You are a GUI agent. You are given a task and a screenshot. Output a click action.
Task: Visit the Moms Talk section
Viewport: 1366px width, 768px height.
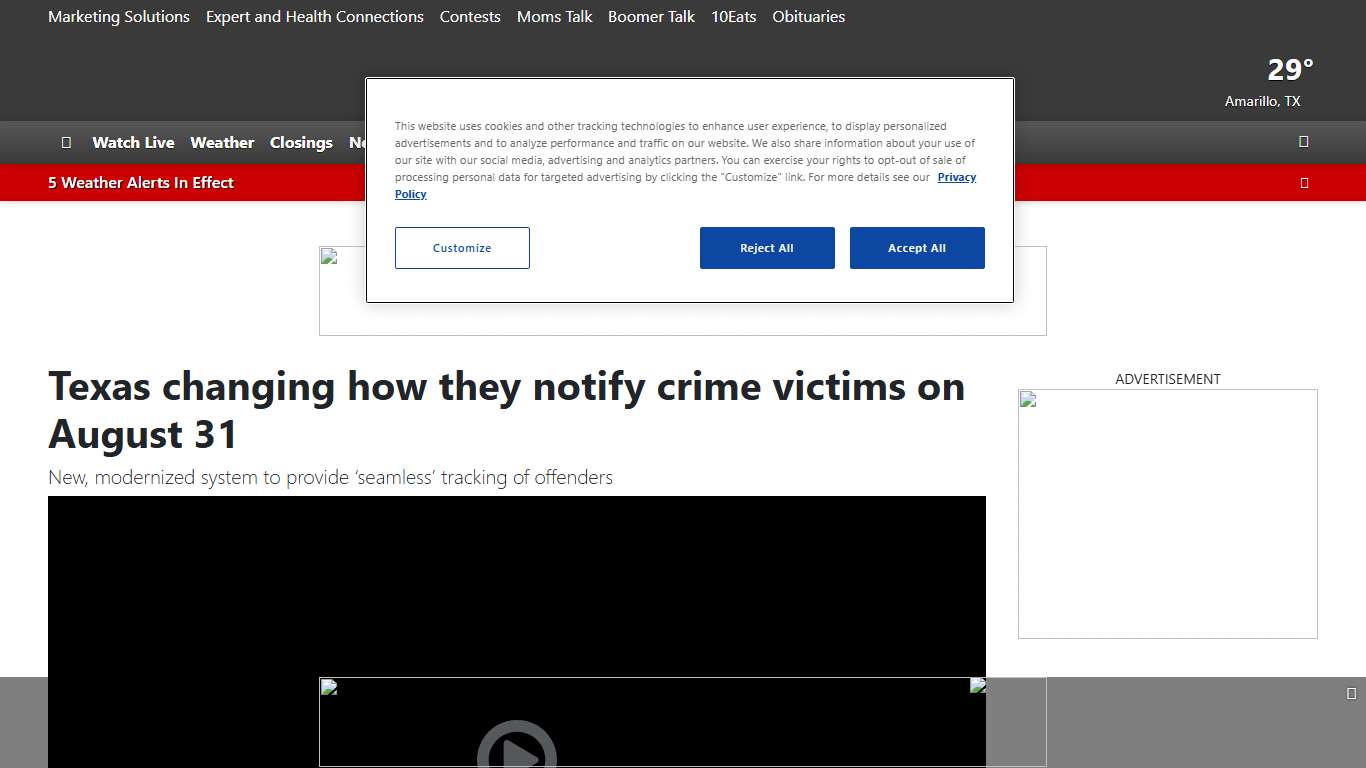click(554, 17)
